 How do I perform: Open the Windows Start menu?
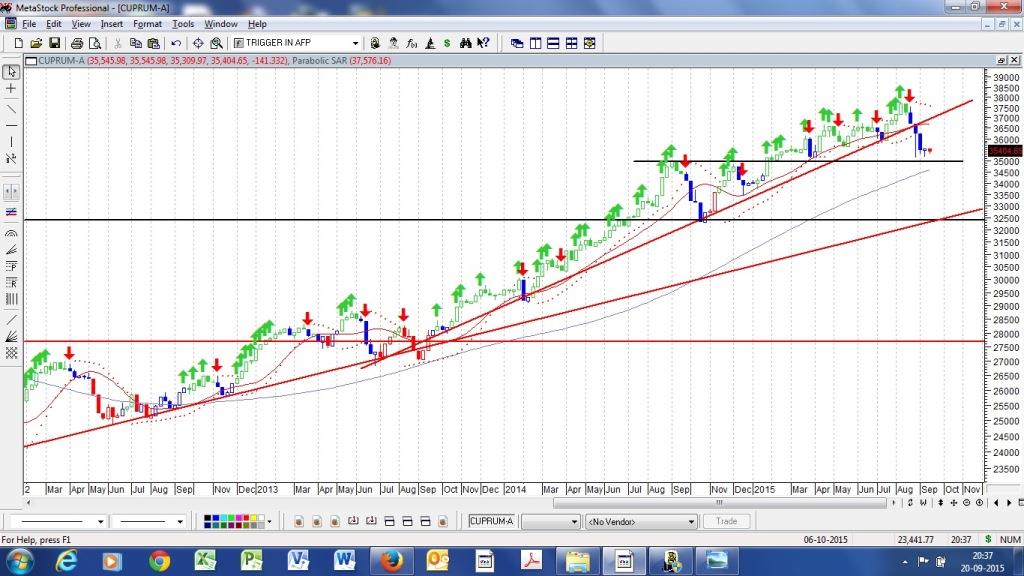click(19, 561)
